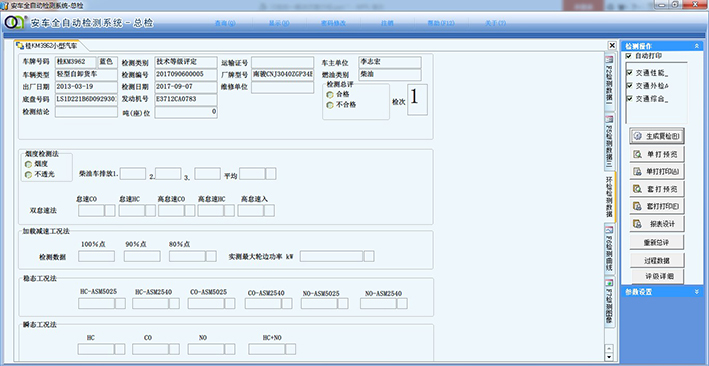The image size is (709, 366).
Task: Click the 厂牌型号 field
Action: click(x=283, y=75)
